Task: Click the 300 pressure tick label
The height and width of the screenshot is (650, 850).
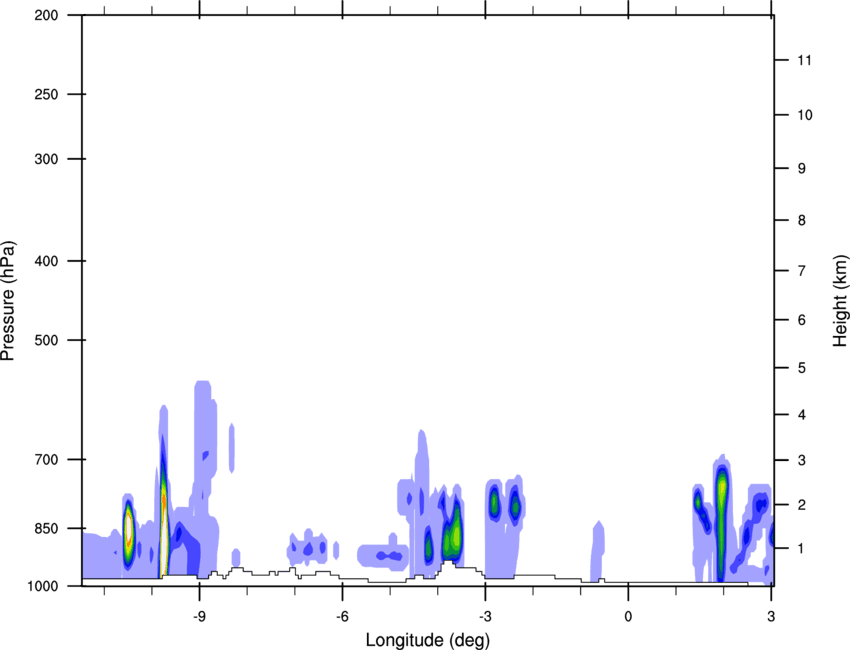Action: 46,159
